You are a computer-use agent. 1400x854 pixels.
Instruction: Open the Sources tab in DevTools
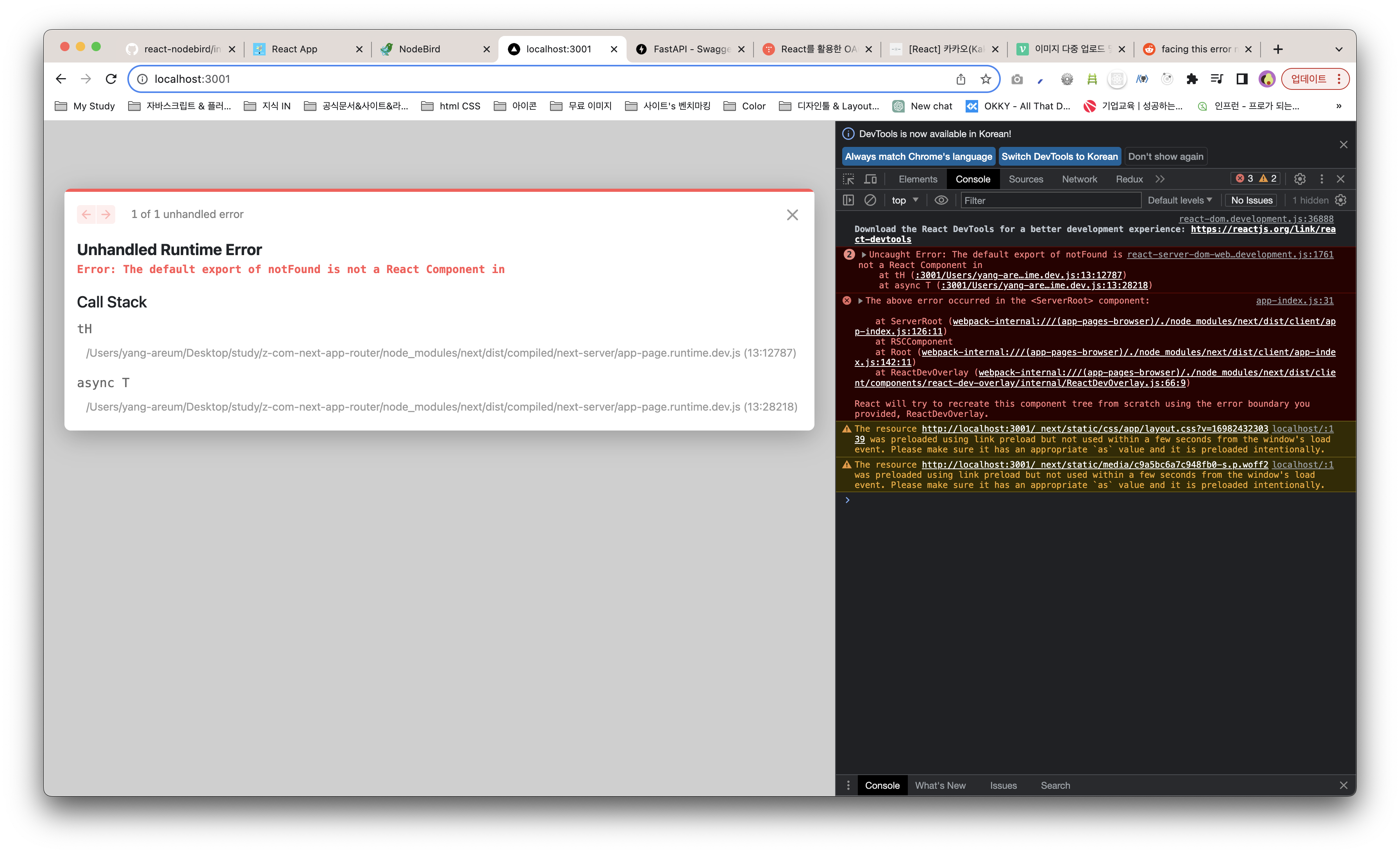(1025, 179)
